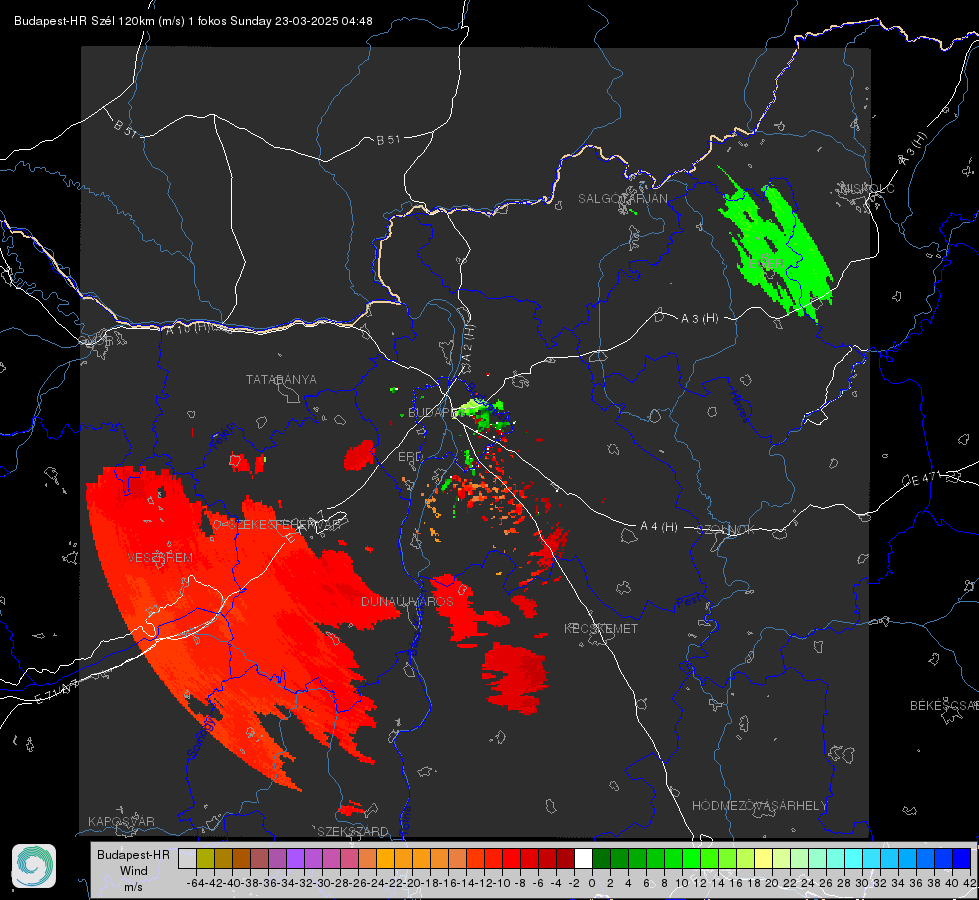Click the Pest county label

point(688,601)
